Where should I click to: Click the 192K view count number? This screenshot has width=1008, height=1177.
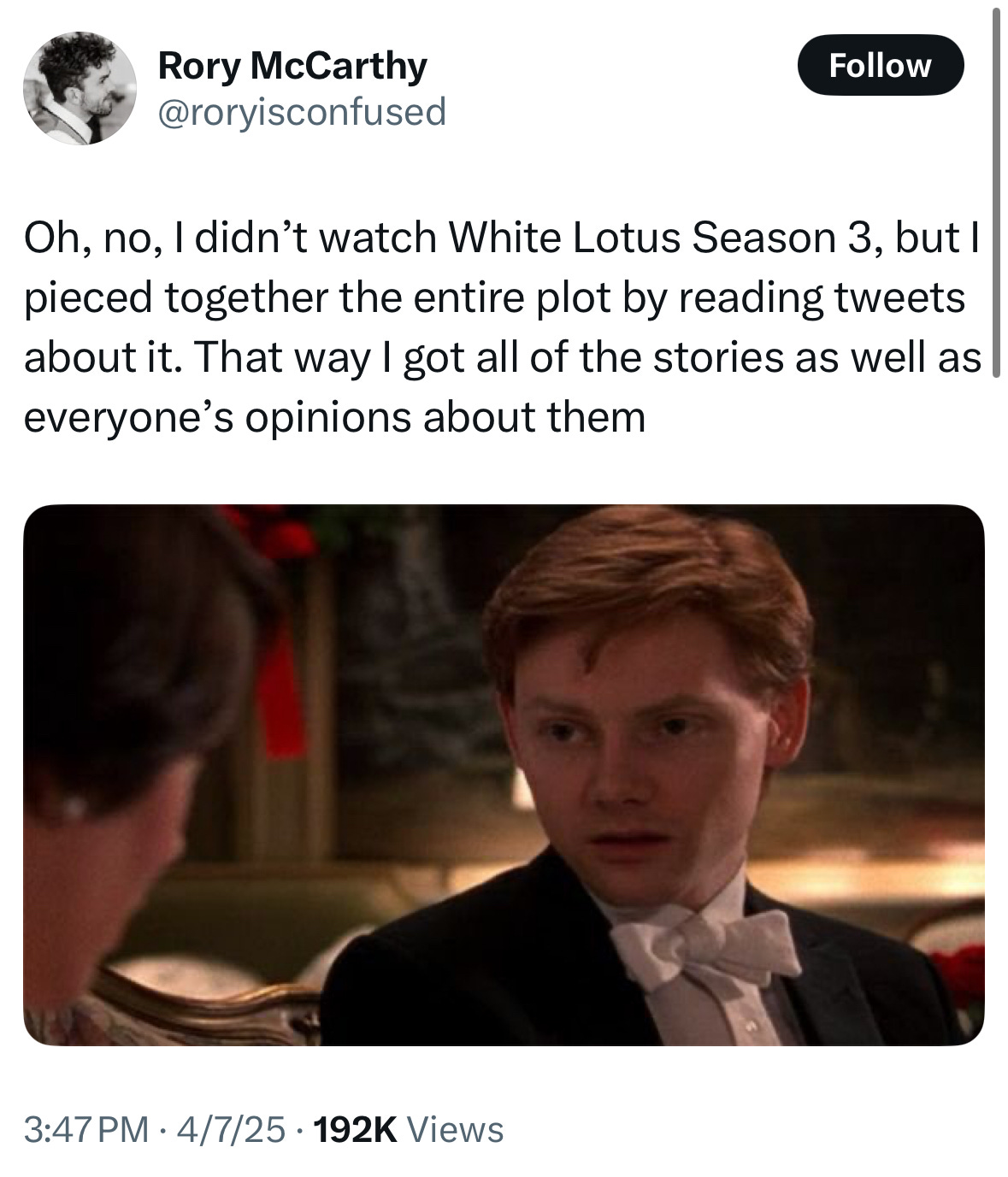[x=355, y=1129]
